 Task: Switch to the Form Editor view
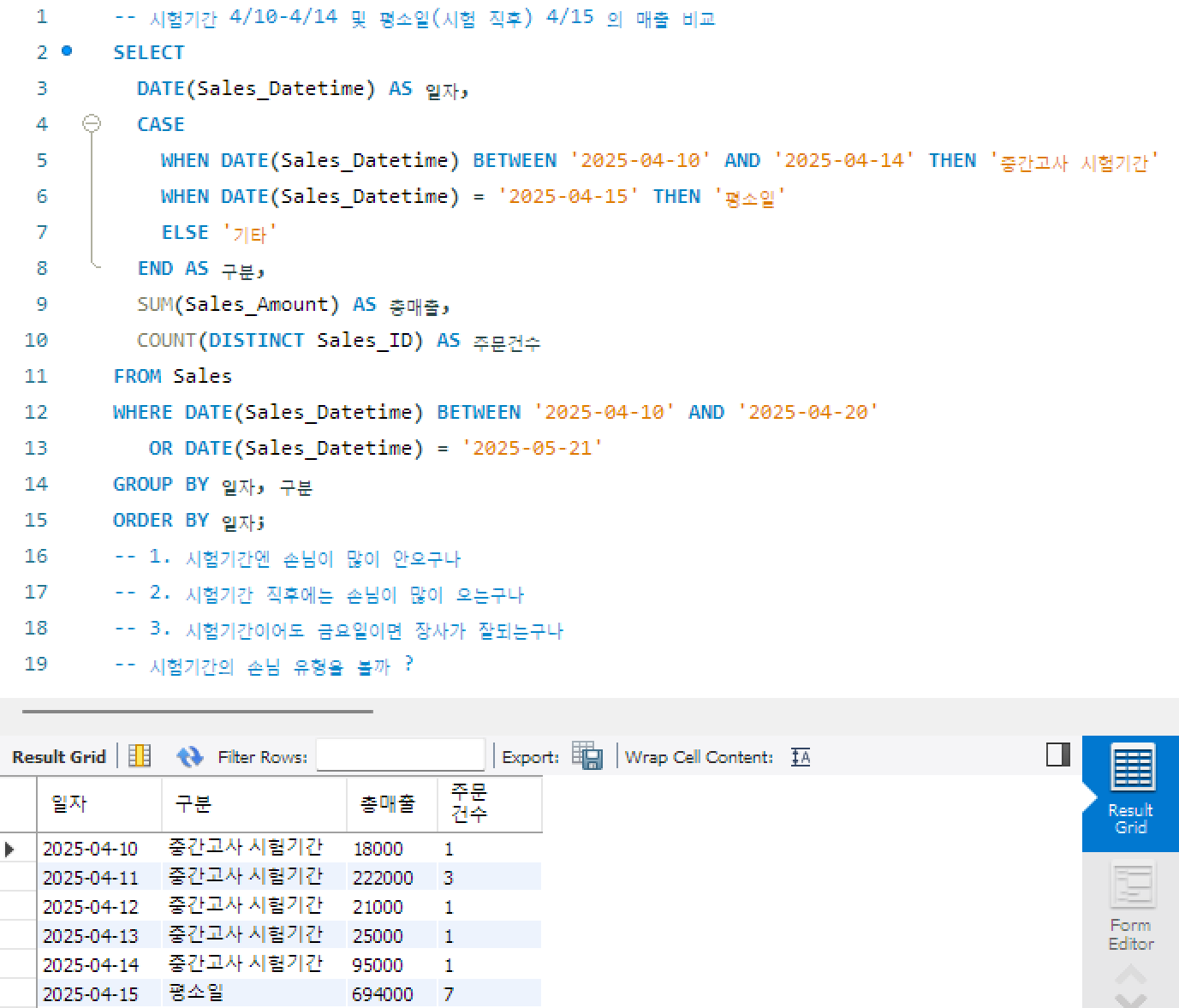point(1130,906)
